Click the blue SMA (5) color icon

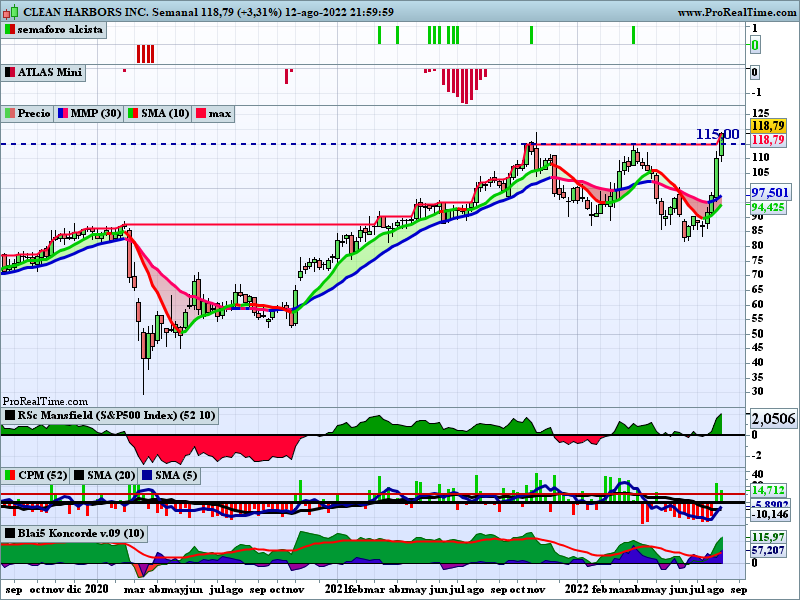click(x=147, y=476)
